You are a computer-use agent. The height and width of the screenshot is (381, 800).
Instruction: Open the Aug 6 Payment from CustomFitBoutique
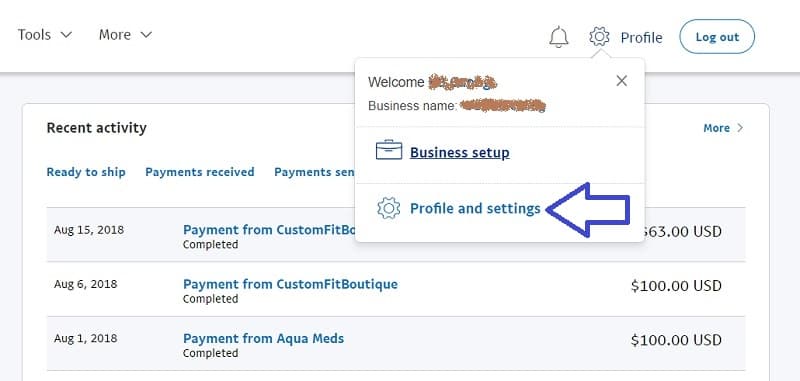click(x=290, y=284)
